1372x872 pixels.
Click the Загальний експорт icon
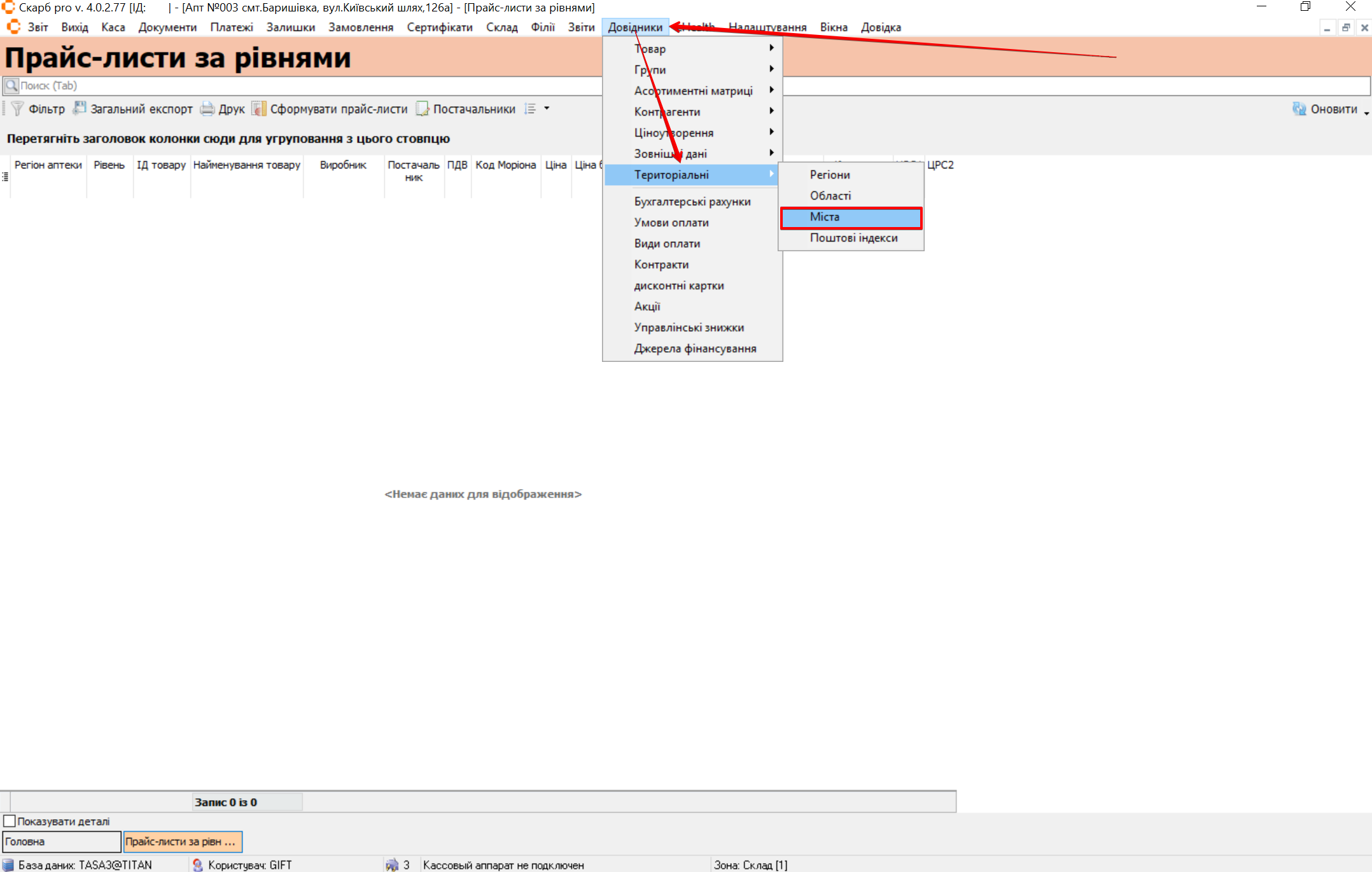(x=80, y=109)
